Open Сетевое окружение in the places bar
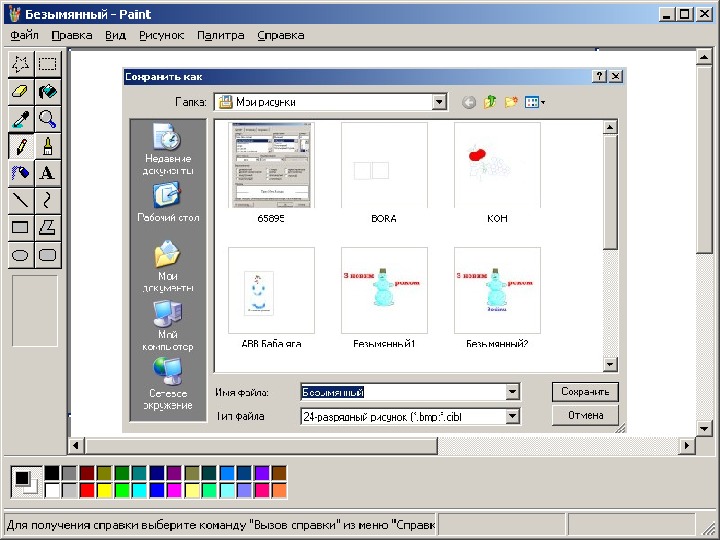This screenshot has height=540, width=720. pyautogui.click(x=168, y=384)
